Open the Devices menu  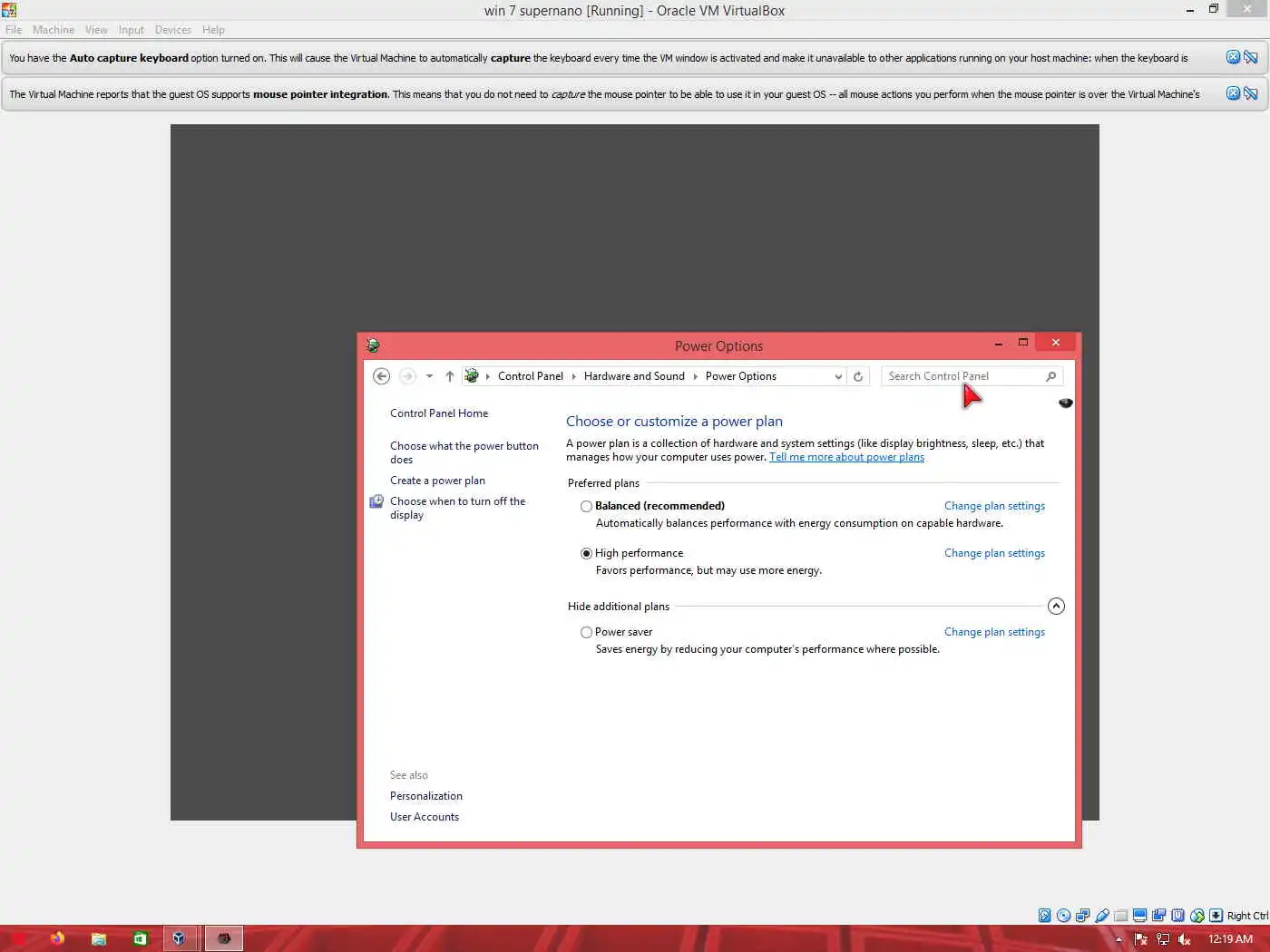[x=173, y=30]
